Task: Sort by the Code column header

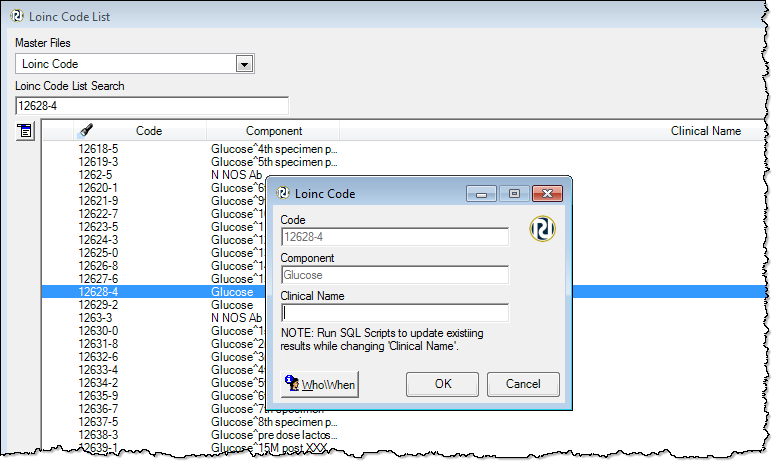Action: coord(148,131)
